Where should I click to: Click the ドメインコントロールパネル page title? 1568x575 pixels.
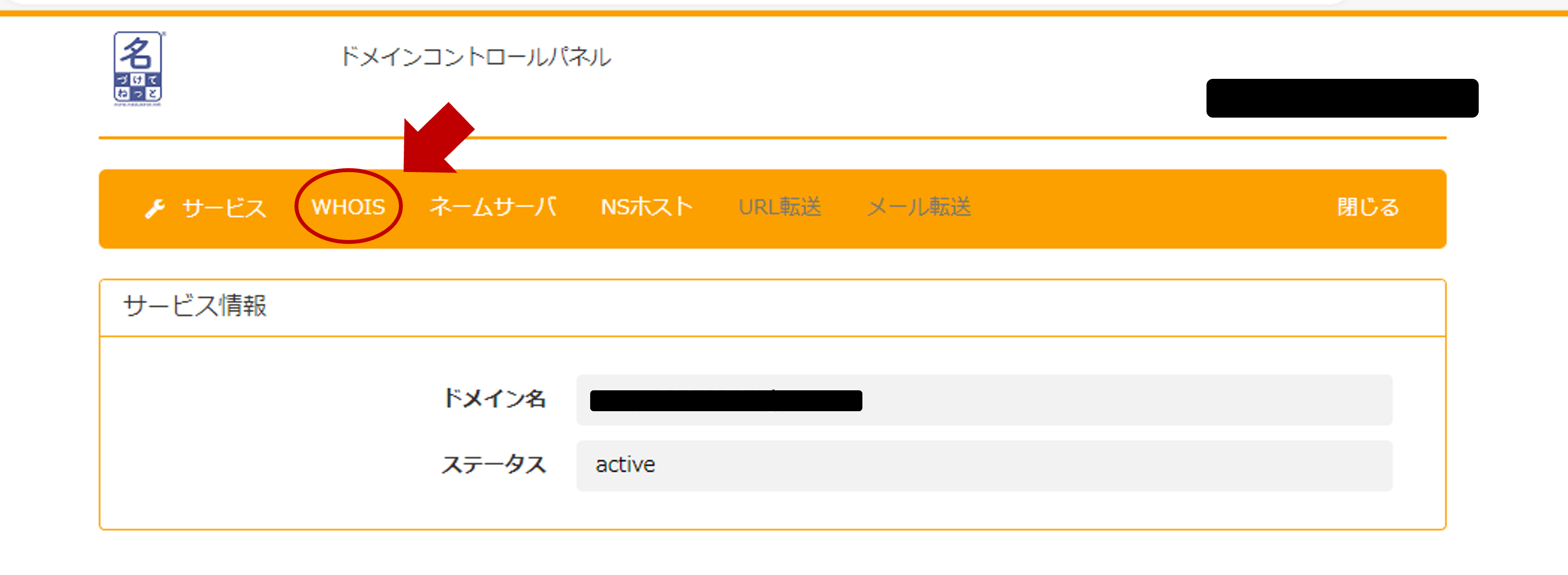pos(477,56)
